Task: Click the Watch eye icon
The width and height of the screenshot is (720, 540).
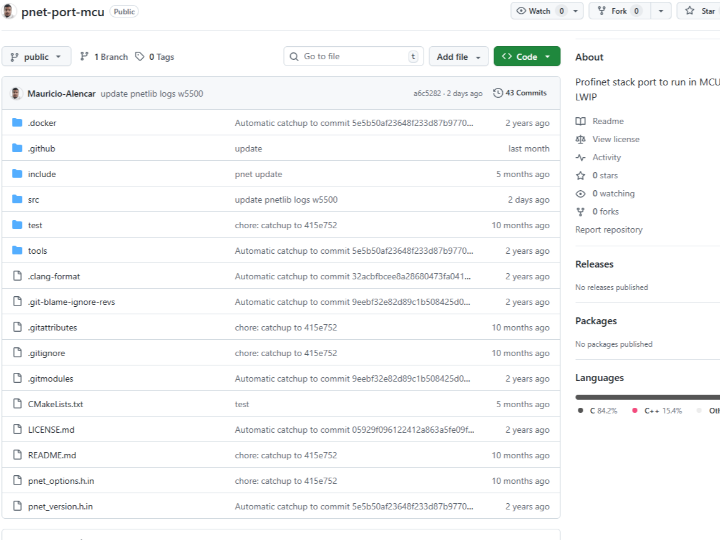Action: click(521, 11)
